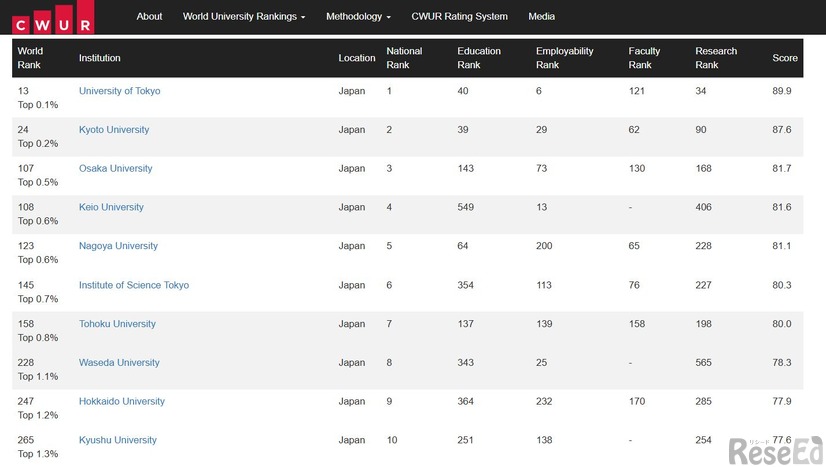Screen dimensions: 826x467
Task: Select employability rank 73 for Osaka University
Action: [x=542, y=168]
